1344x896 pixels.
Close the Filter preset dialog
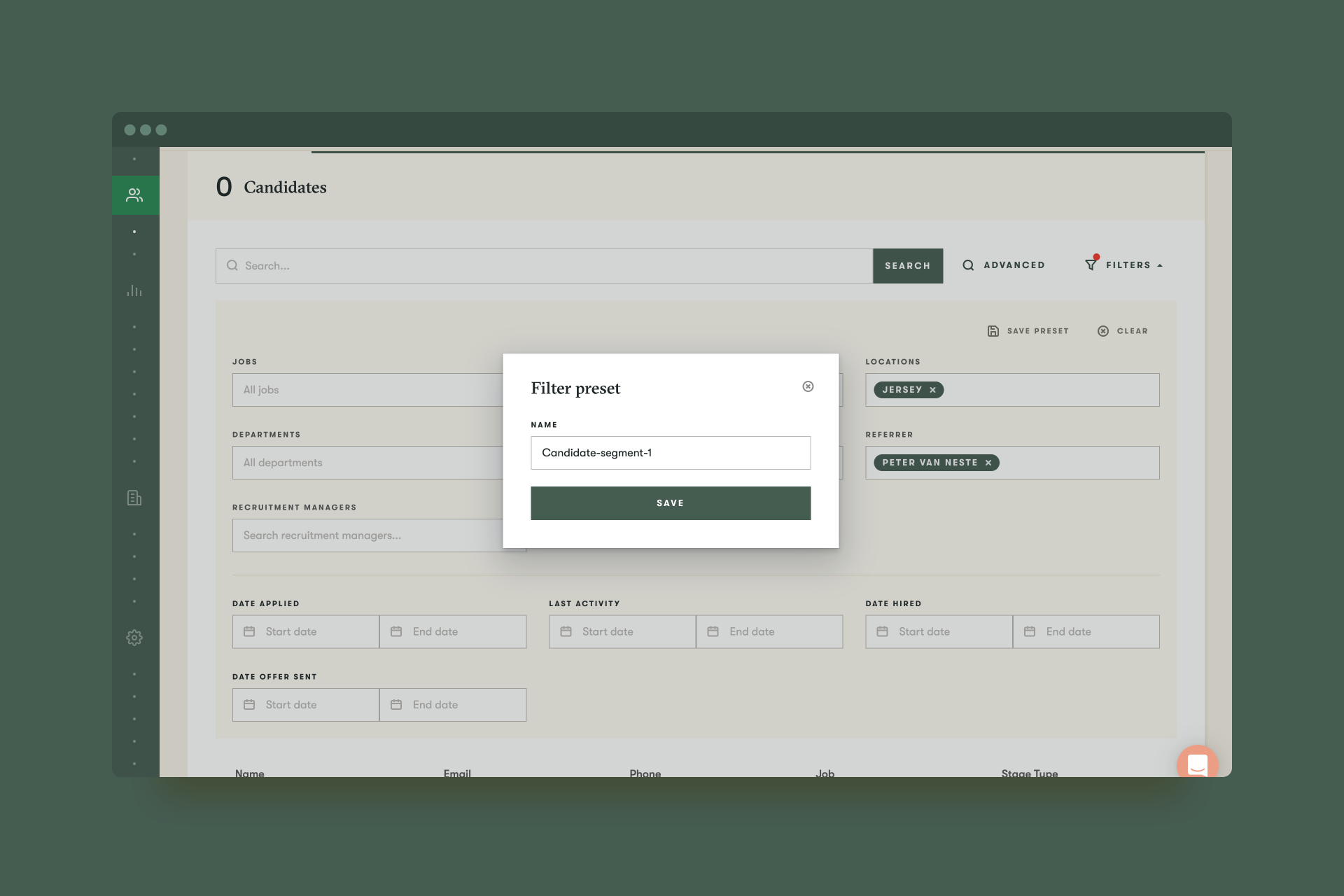(x=808, y=386)
